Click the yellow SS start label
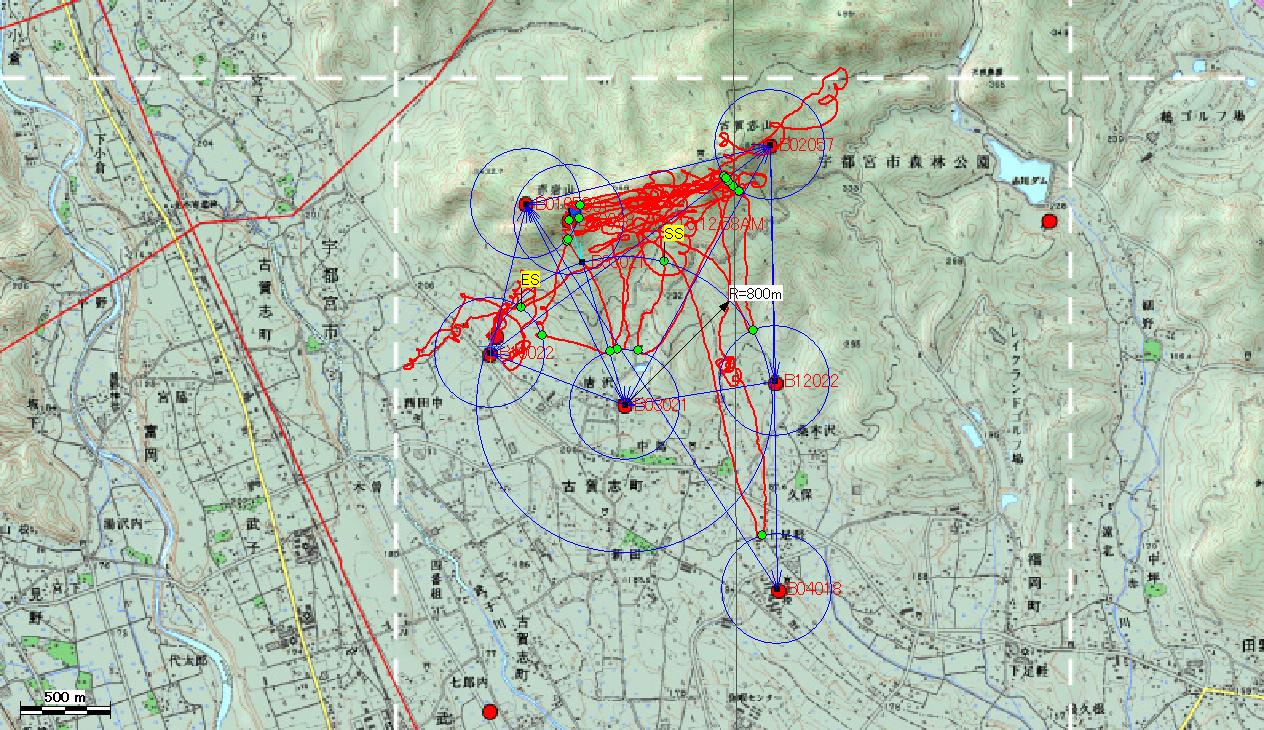The image size is (1264, 730). (674, 233)
